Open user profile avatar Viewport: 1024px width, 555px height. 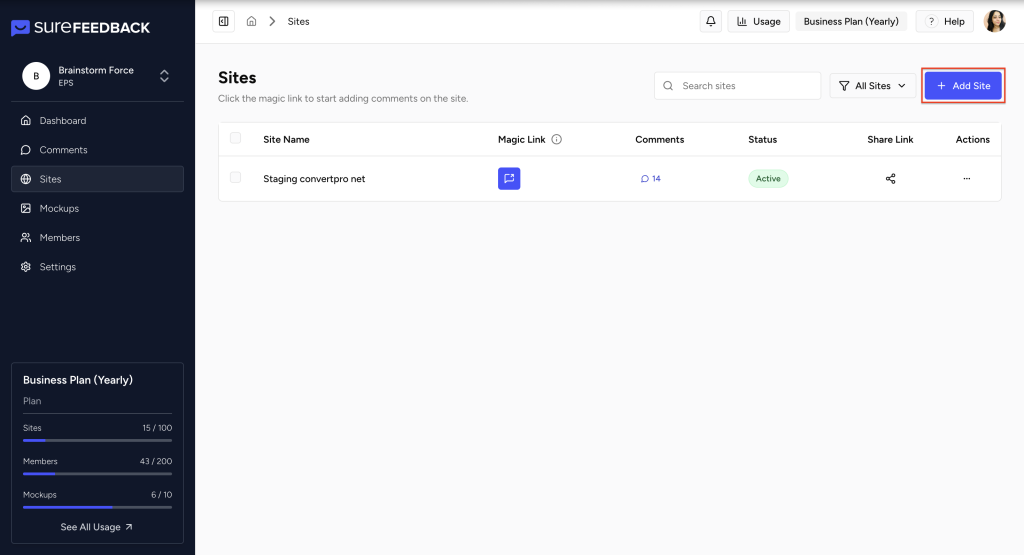(994, 21)
